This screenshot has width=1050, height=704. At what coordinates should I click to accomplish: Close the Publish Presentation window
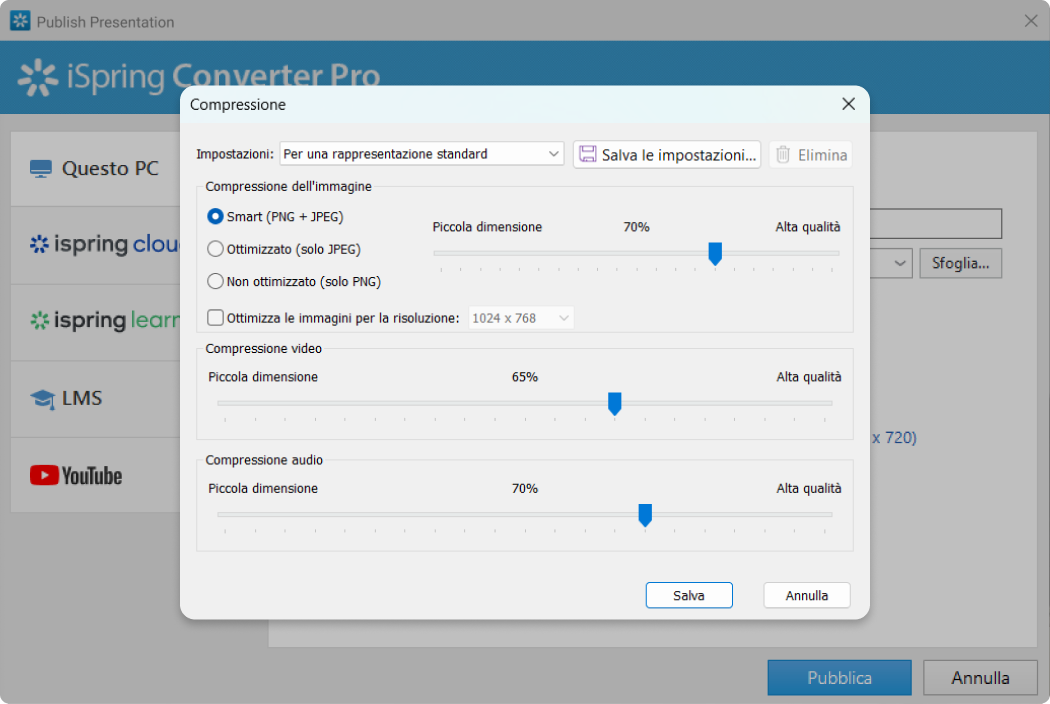pos(1031,21)
